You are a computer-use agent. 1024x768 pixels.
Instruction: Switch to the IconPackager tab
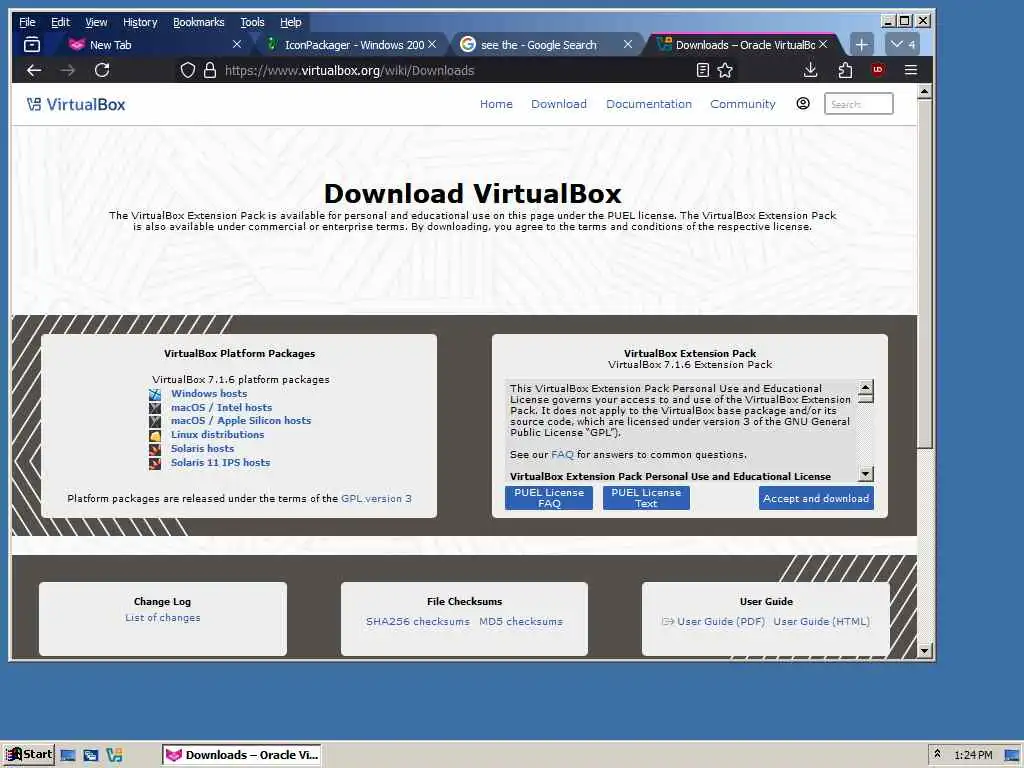[351, 44]
